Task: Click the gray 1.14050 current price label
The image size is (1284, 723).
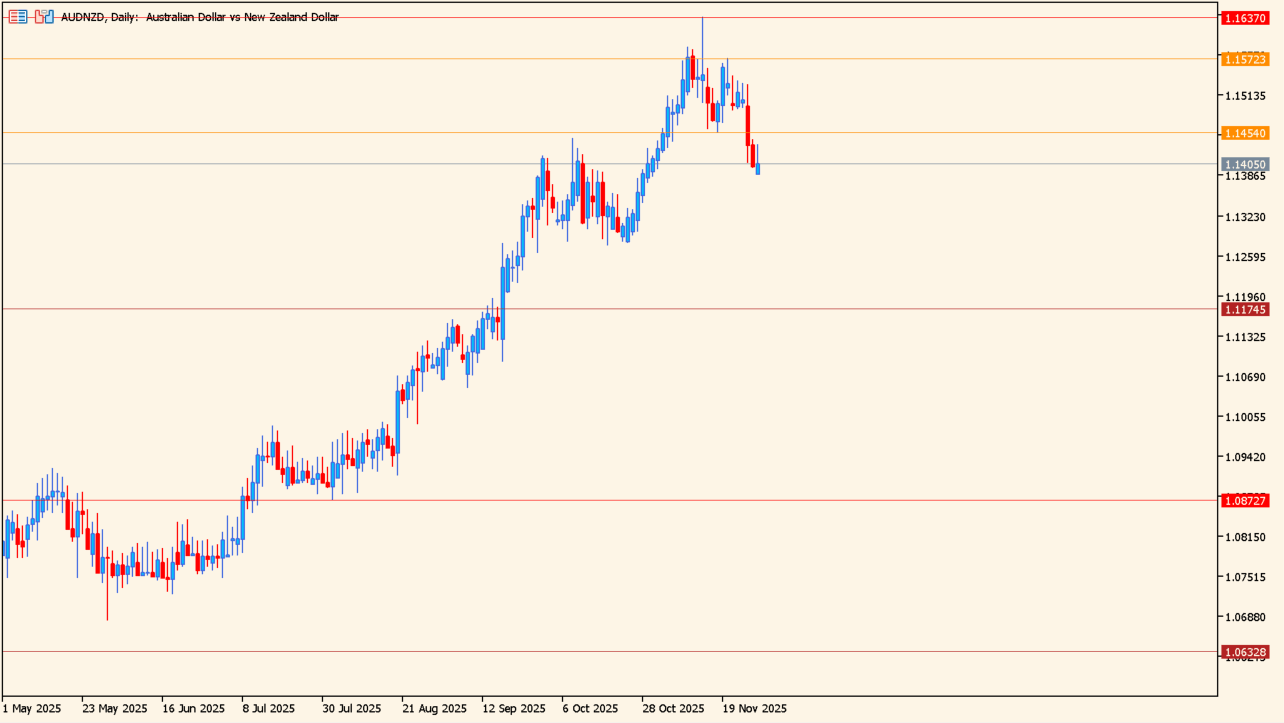Action: (x=1246, y=164)
